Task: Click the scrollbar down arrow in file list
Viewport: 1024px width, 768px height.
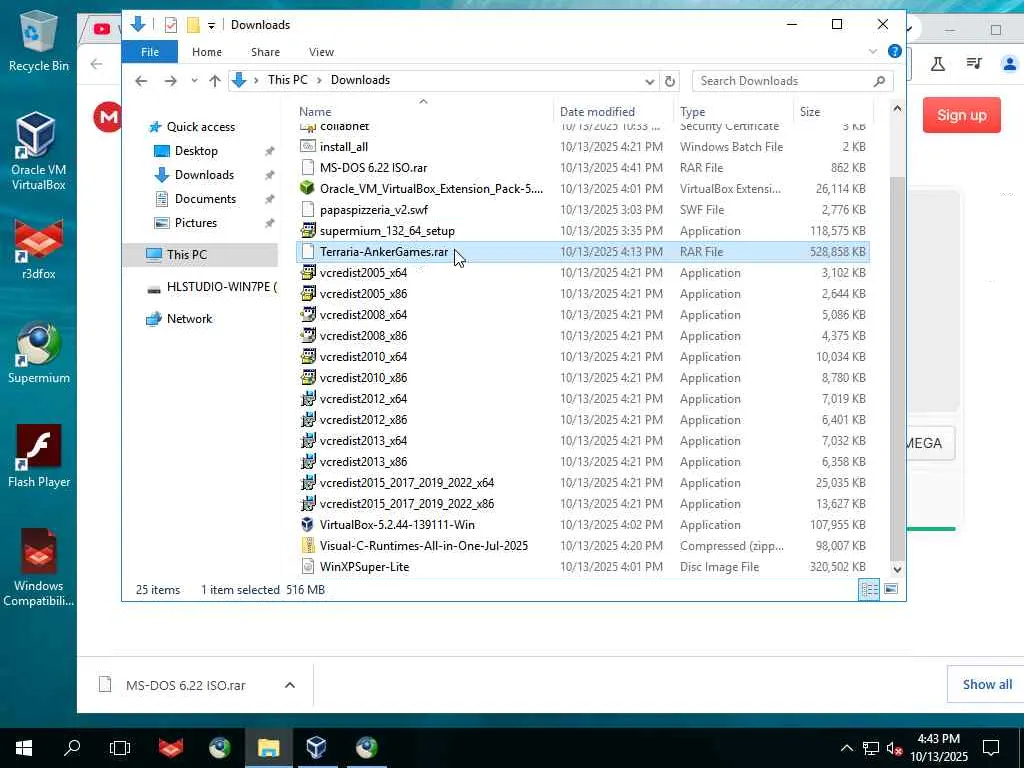Action: [x=897, y=569]
